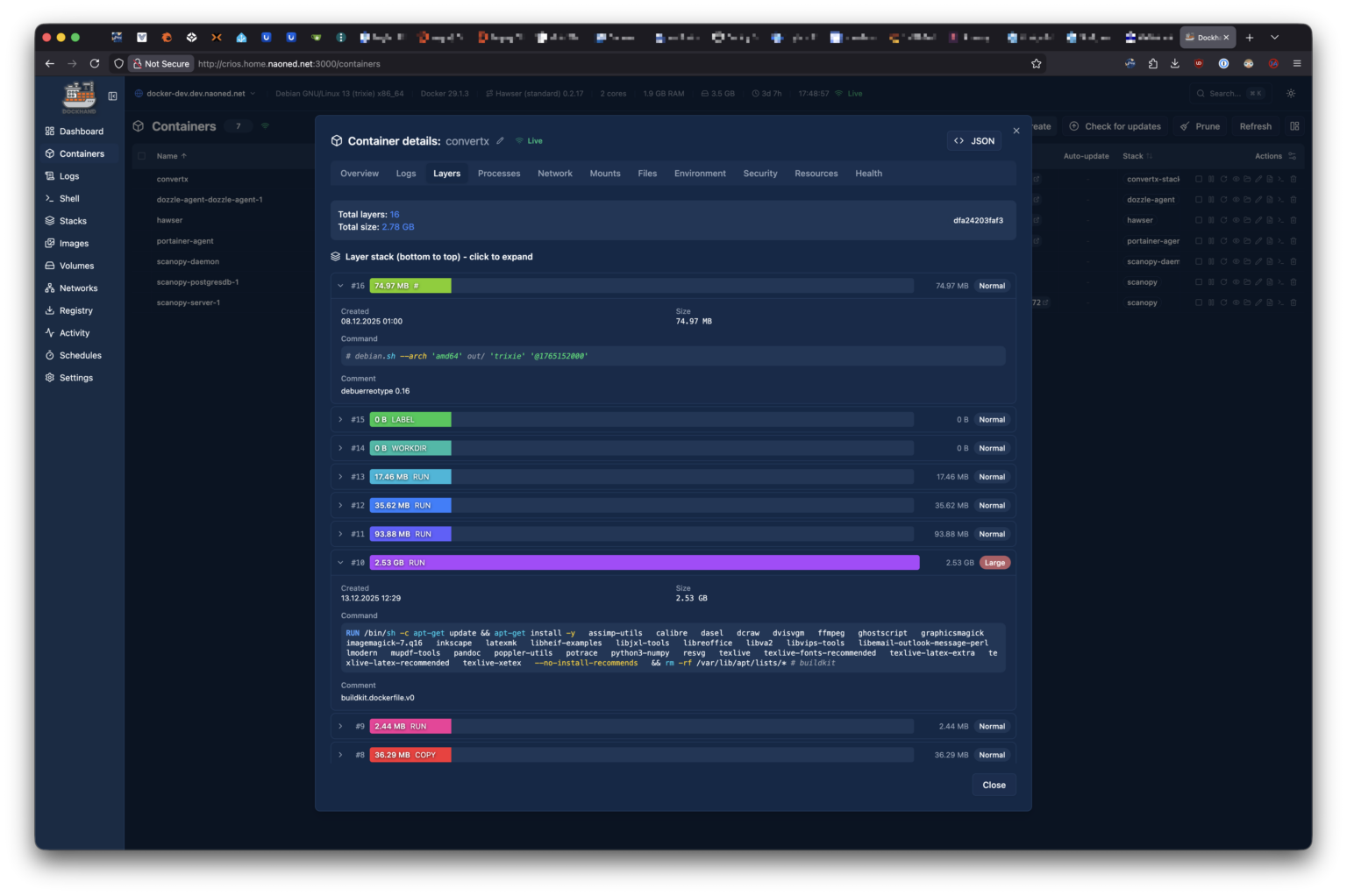1347x896 pixels.
Task: Click the JSON button
Action: pos(974,141)
